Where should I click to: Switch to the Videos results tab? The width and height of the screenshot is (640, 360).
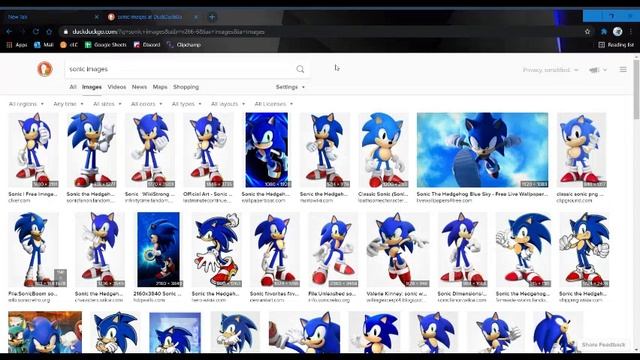(x=117, y=87)
